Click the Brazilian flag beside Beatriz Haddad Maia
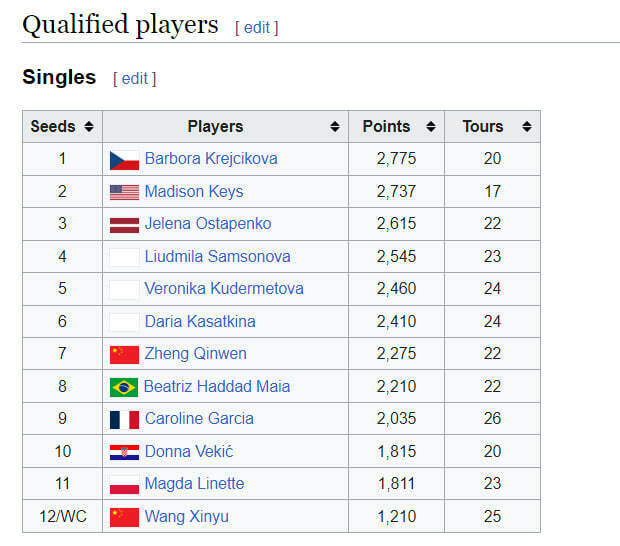This screenshot has width=620, height=546. click(x=124, y=387)
